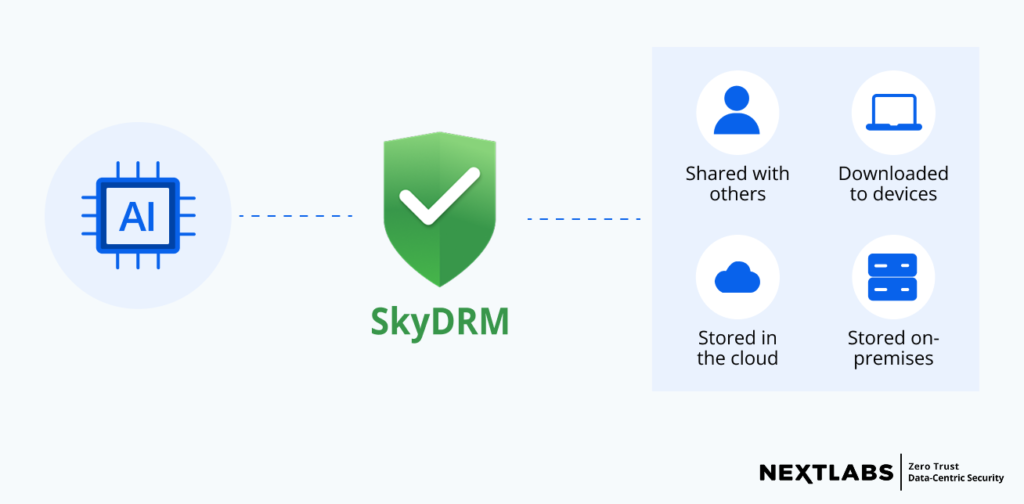Click the 'Shared with others' caption
1024x504 pixels.
[x=737, y=183]
